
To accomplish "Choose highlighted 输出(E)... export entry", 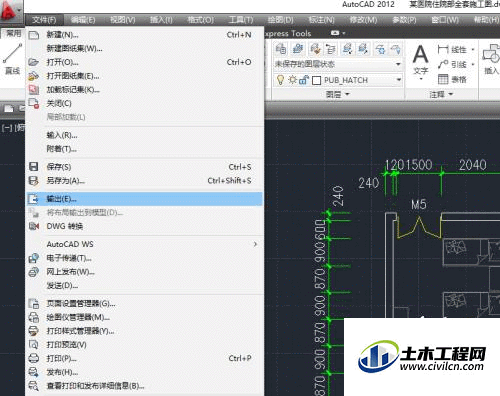I will point(144,199).
